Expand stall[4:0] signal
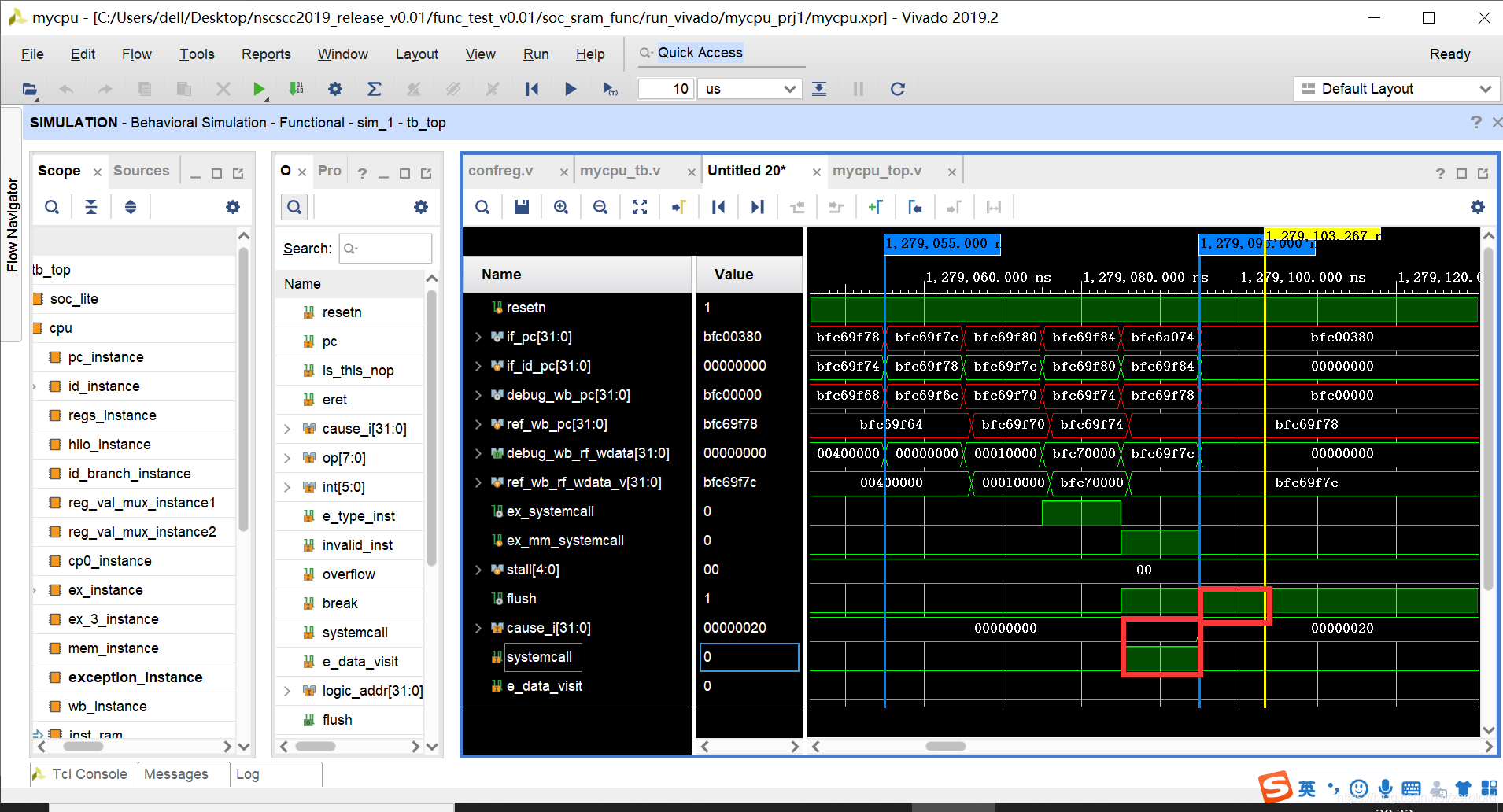1503x812 pixels. tap(478, 570)
